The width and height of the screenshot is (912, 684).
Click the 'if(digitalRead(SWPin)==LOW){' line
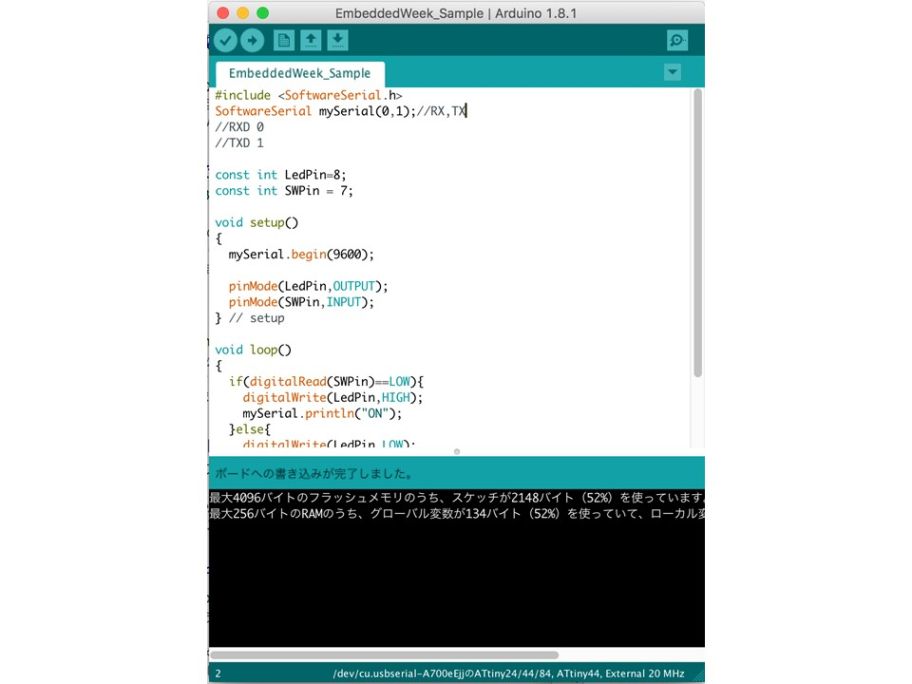click(326, 382)
